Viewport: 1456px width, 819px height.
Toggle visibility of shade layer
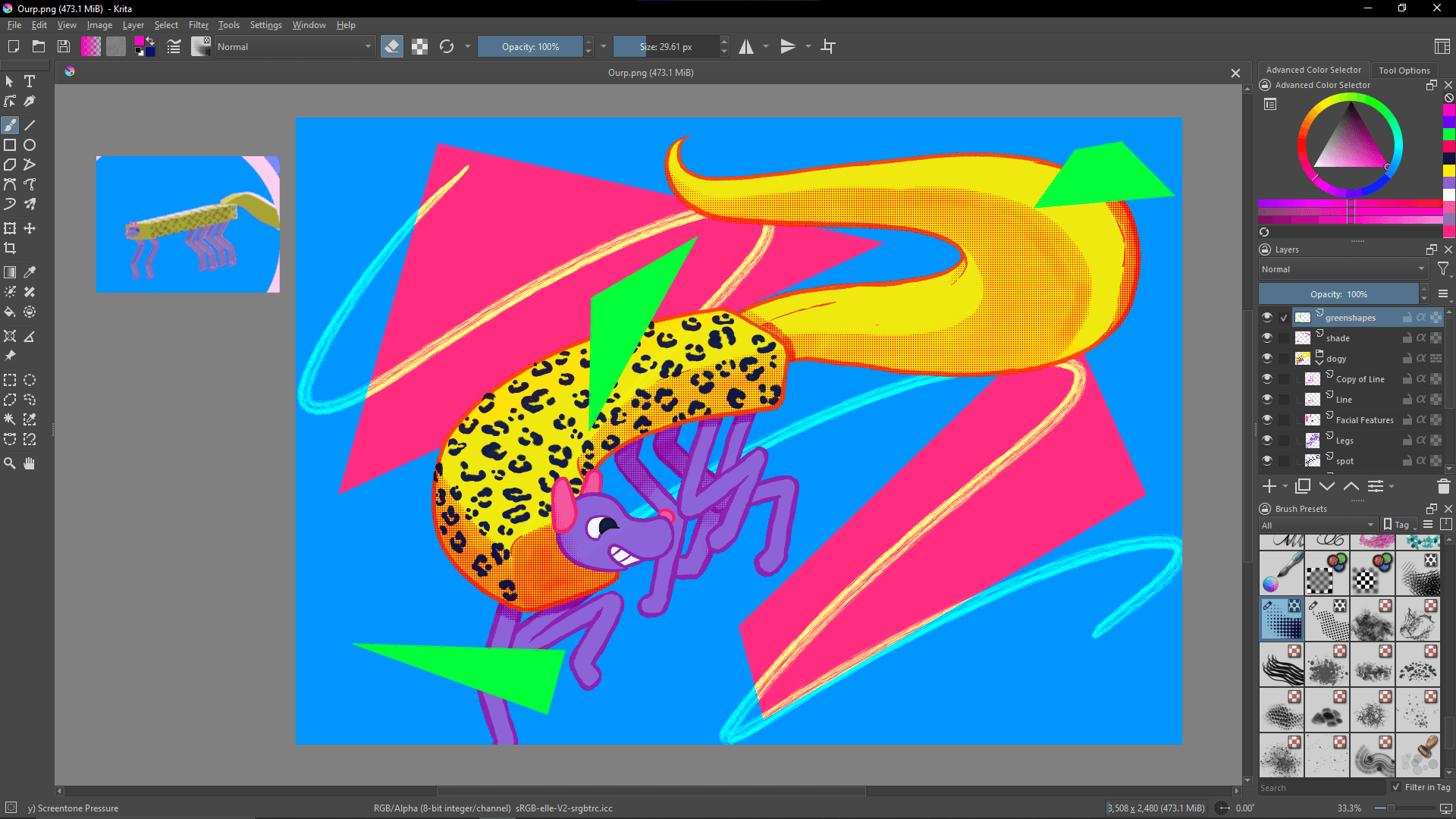[x=1267, y=337]
